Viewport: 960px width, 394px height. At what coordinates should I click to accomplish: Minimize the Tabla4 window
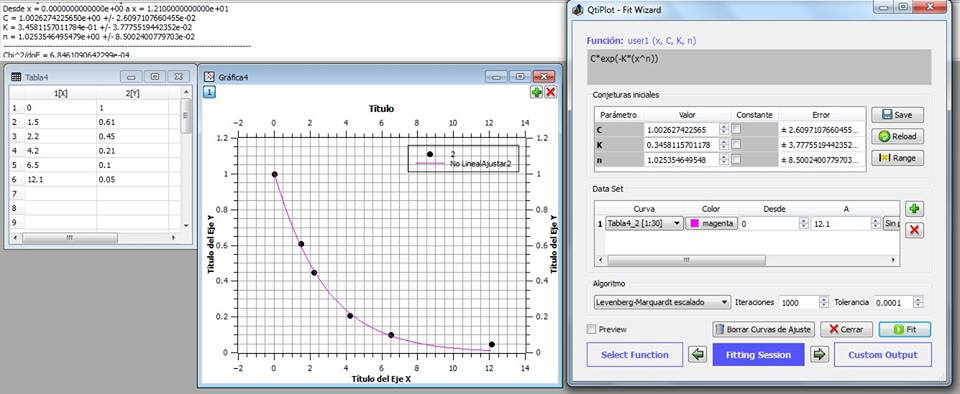point(131,76)
